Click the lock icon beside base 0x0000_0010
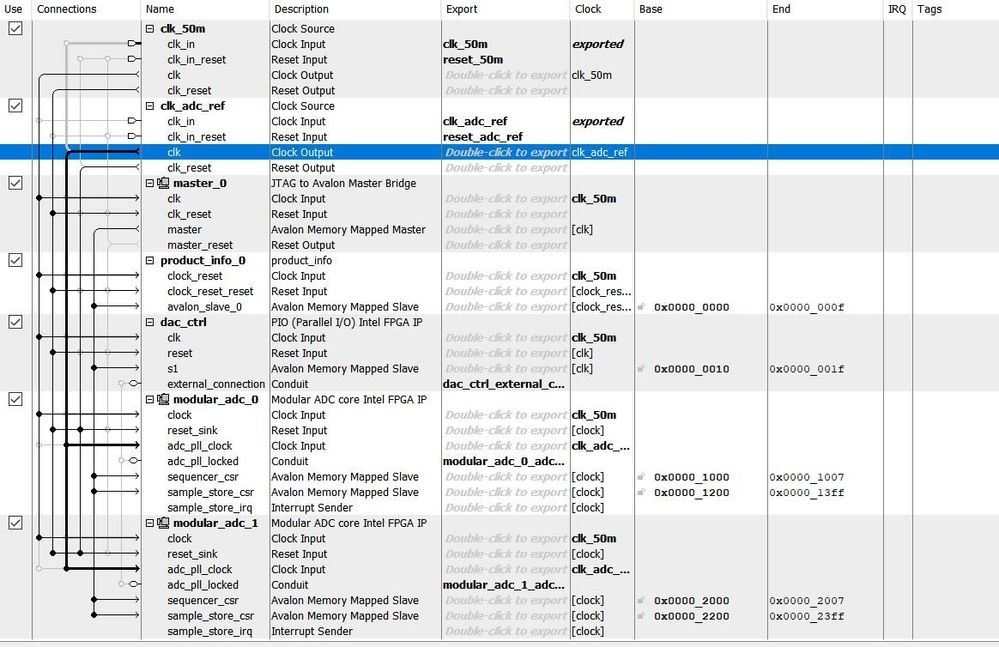 coord(642,369)
